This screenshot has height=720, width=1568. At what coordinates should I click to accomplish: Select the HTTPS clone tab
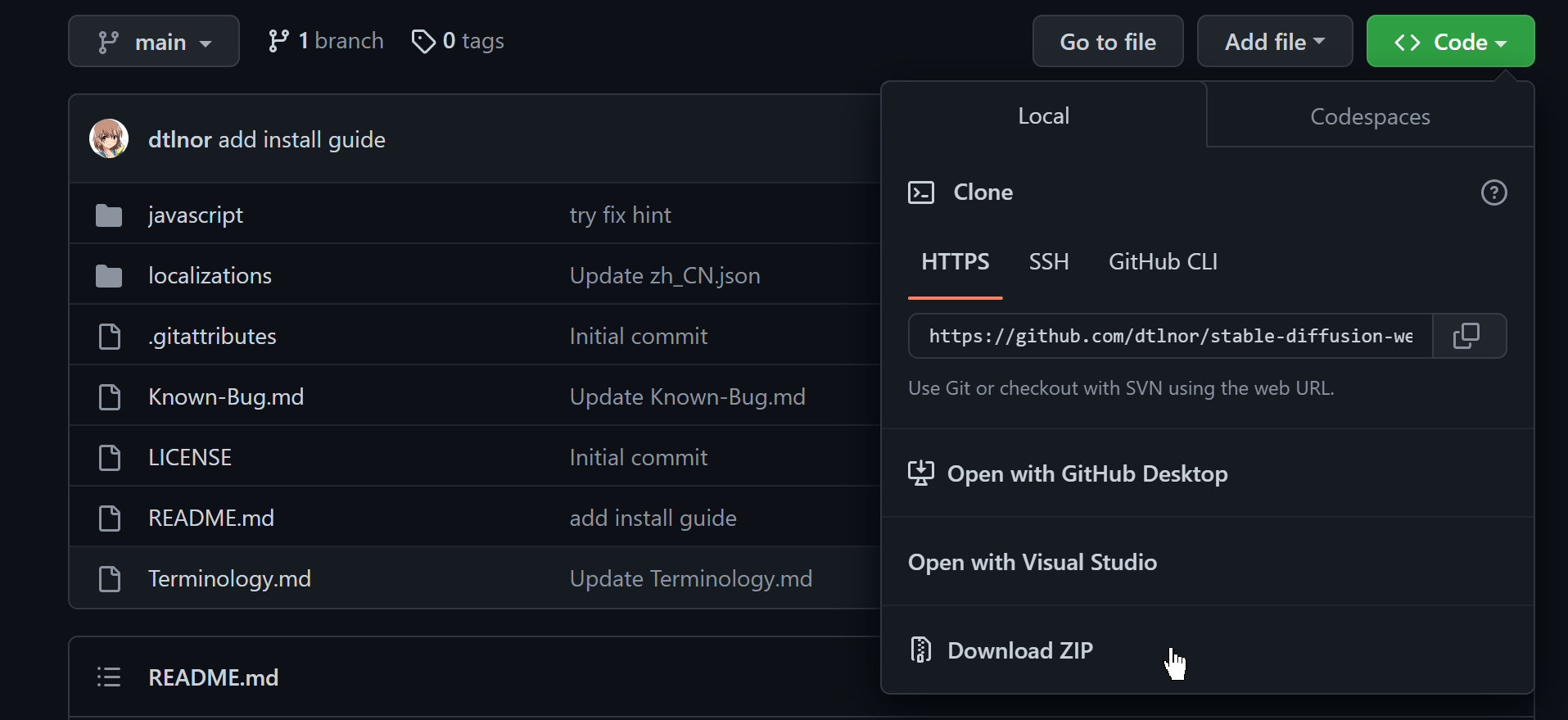point(956,262)
